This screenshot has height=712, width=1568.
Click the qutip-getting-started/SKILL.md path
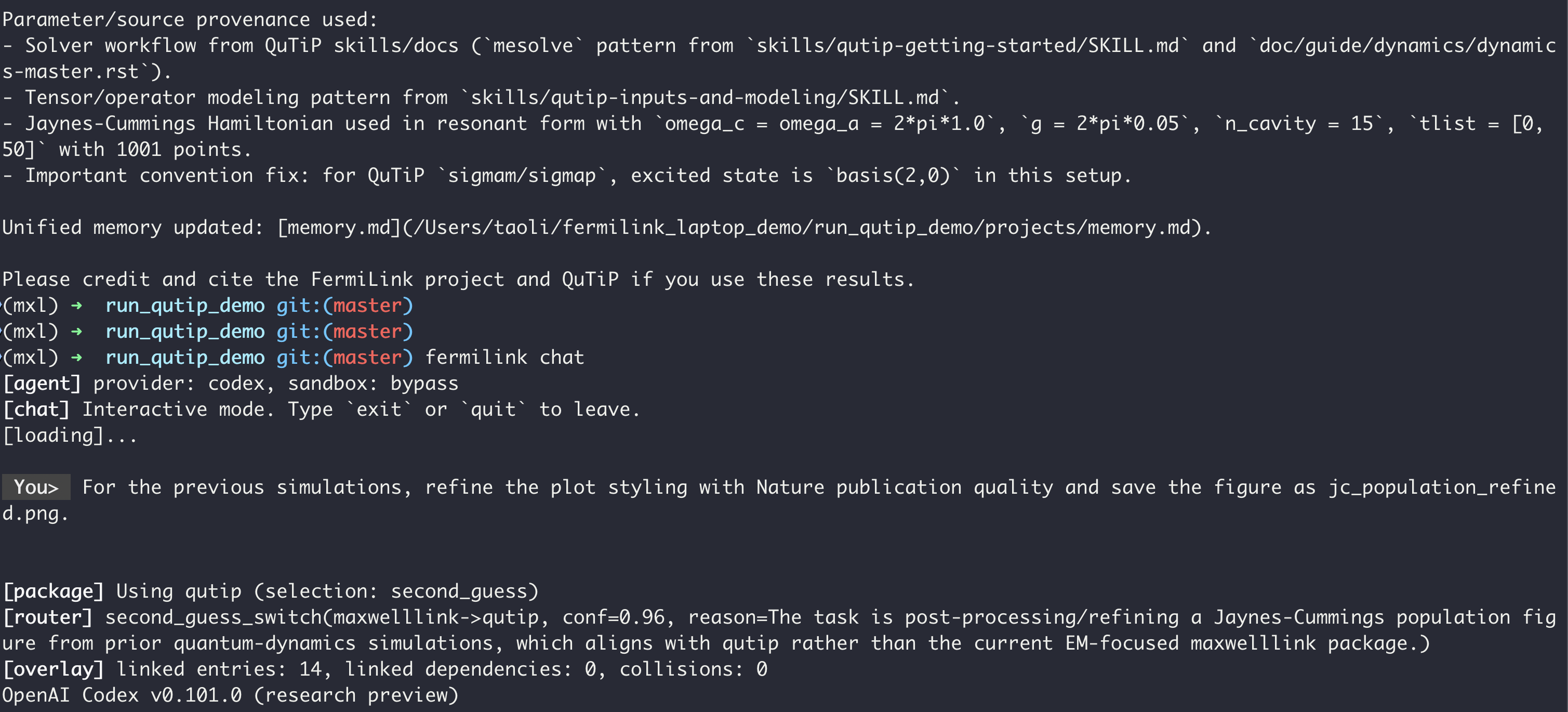(x=967, y=46)
